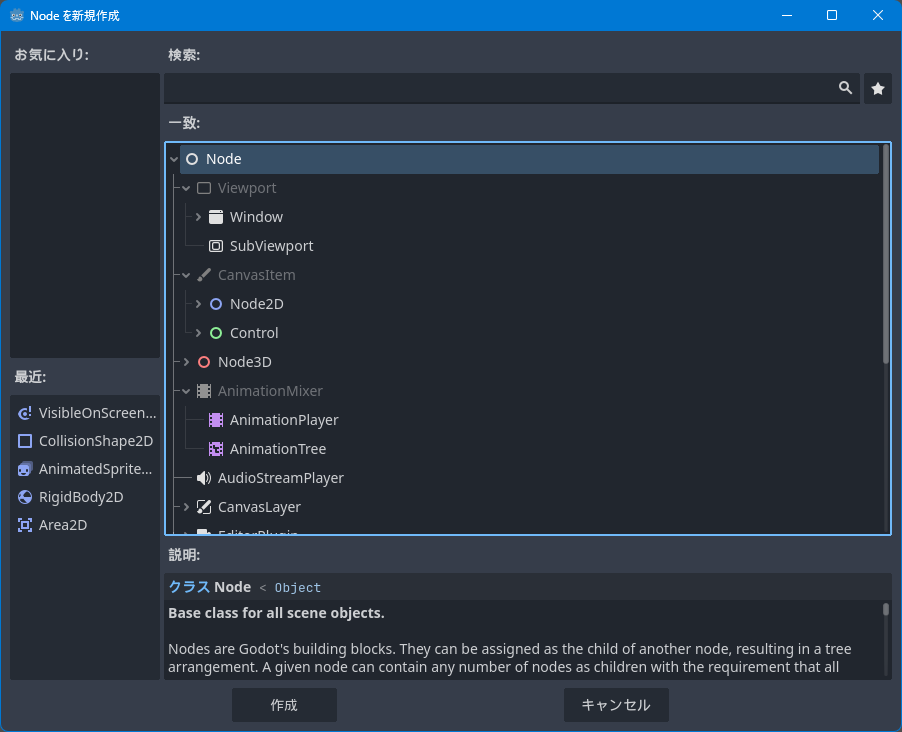Select SubViewport in the node tree
902x732 pixels.
tap(272, 246)
